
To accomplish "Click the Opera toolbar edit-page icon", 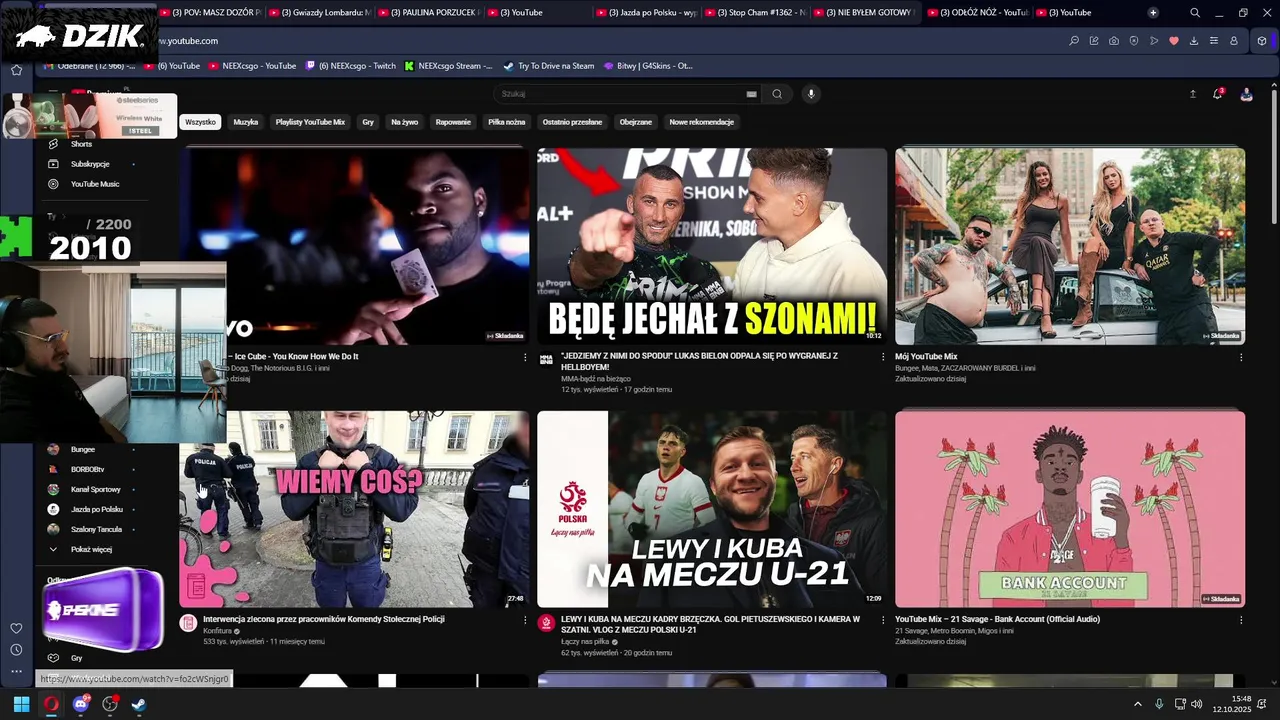I will (x=1094, y=41).
